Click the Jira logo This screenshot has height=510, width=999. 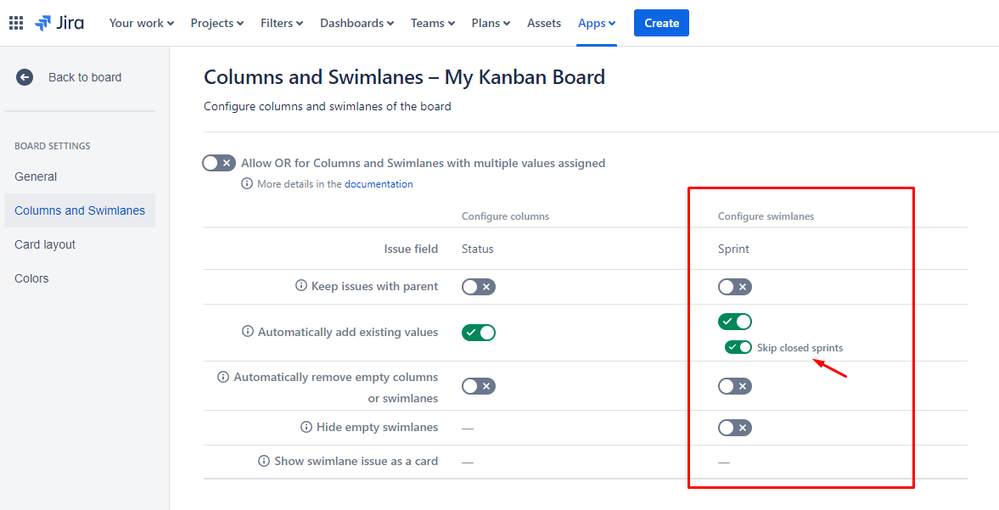coord(59,23)
